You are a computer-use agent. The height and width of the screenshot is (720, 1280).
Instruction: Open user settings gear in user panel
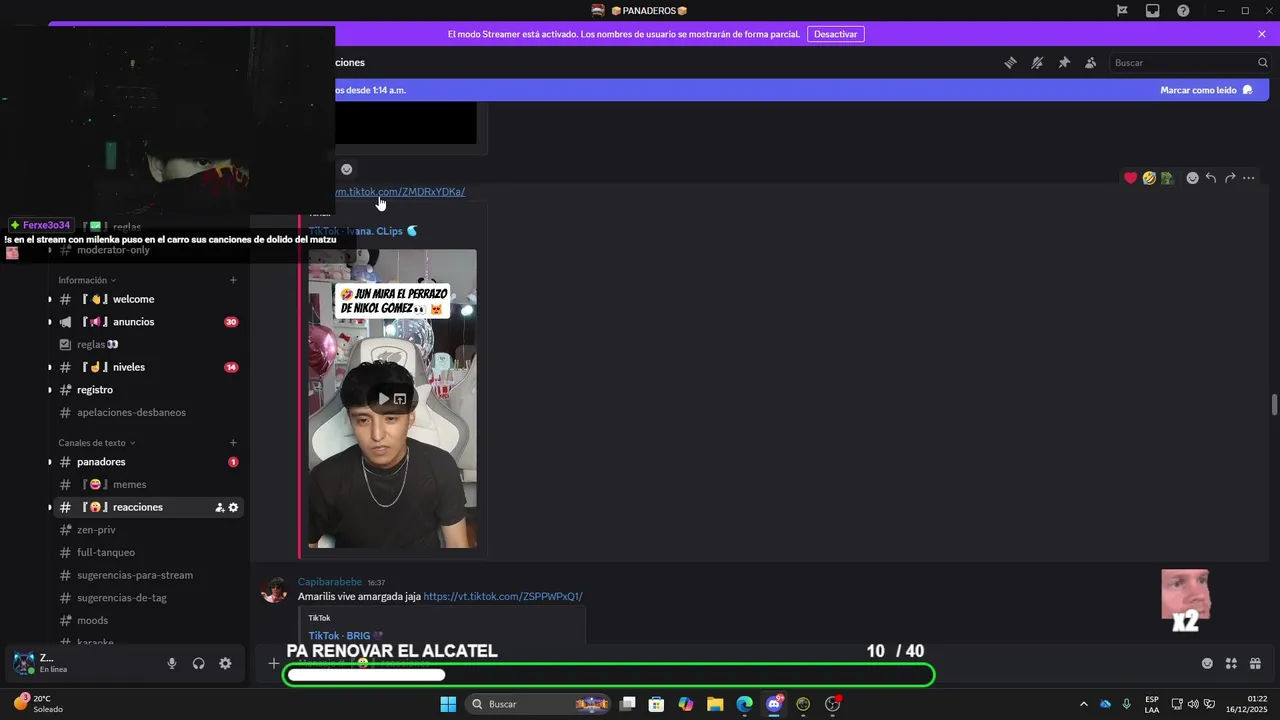point(225,663)
